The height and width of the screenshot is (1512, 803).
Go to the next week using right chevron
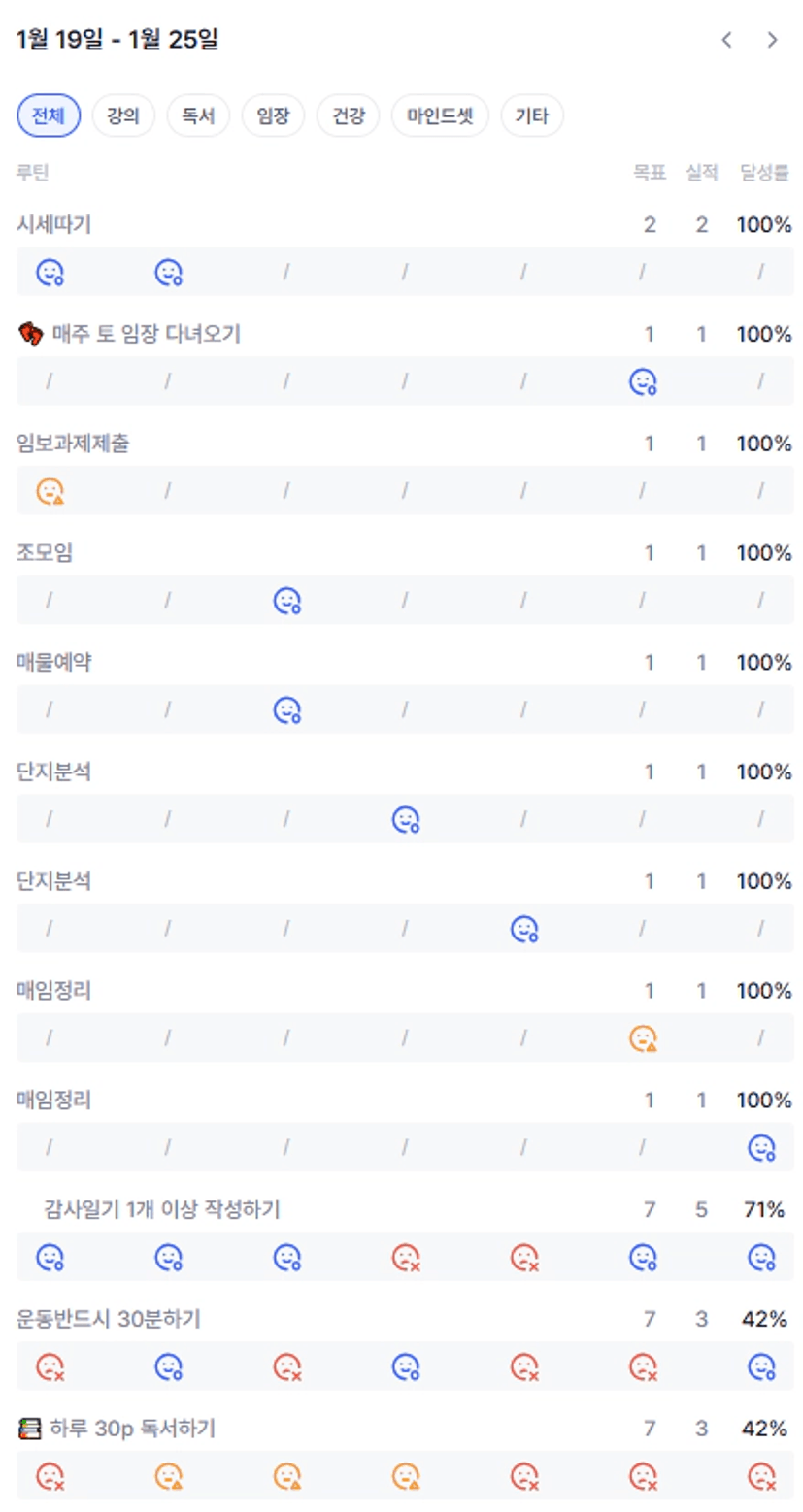coord(772,40)
